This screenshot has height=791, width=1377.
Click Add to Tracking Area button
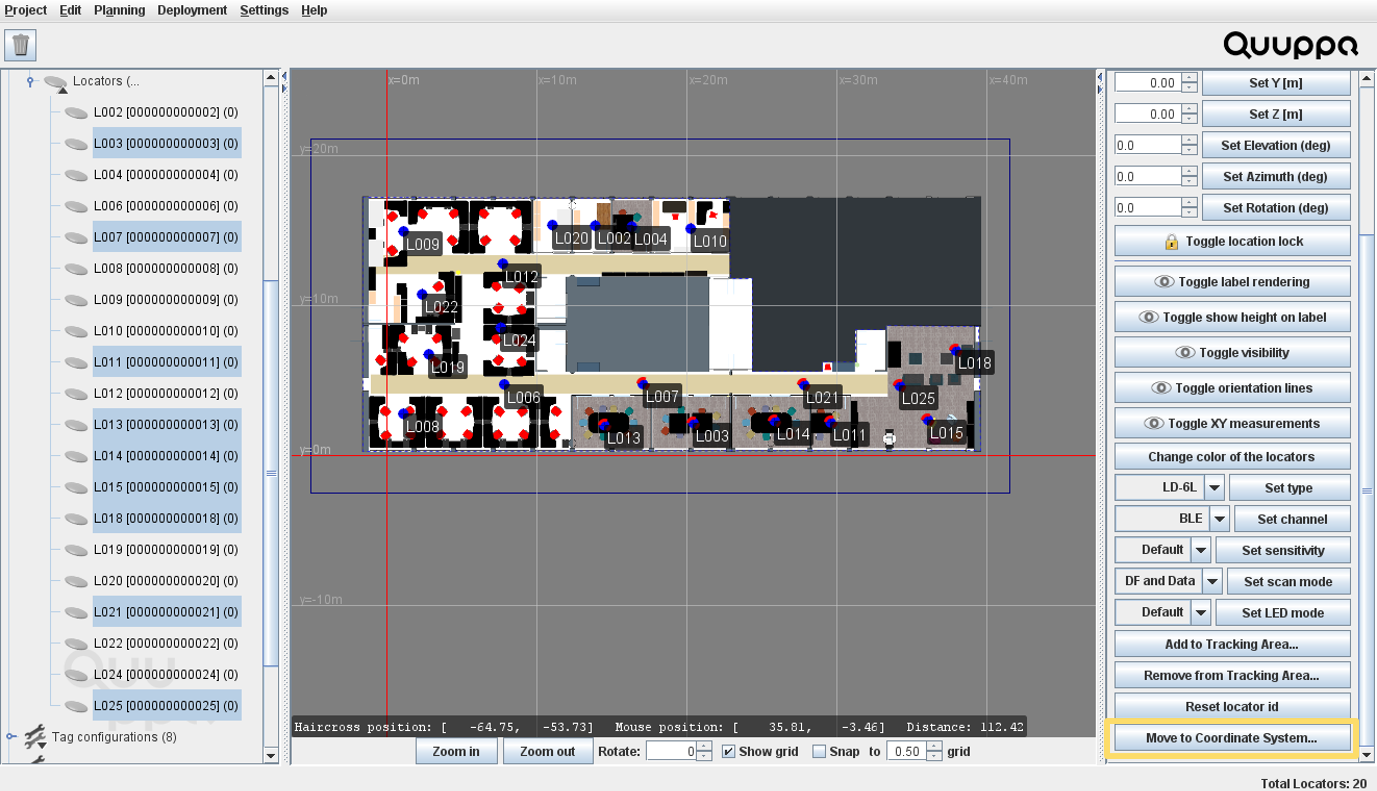tap(1232, 644)
